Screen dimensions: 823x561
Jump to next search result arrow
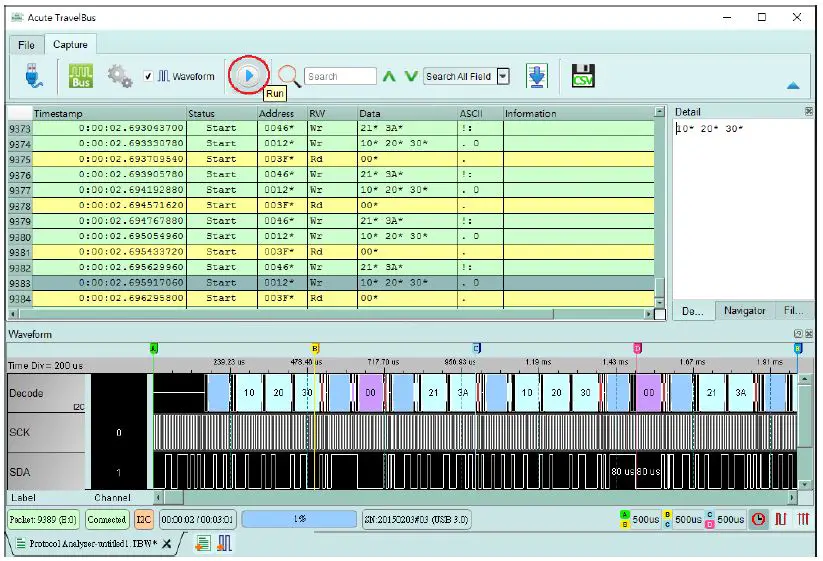point(410,76)
